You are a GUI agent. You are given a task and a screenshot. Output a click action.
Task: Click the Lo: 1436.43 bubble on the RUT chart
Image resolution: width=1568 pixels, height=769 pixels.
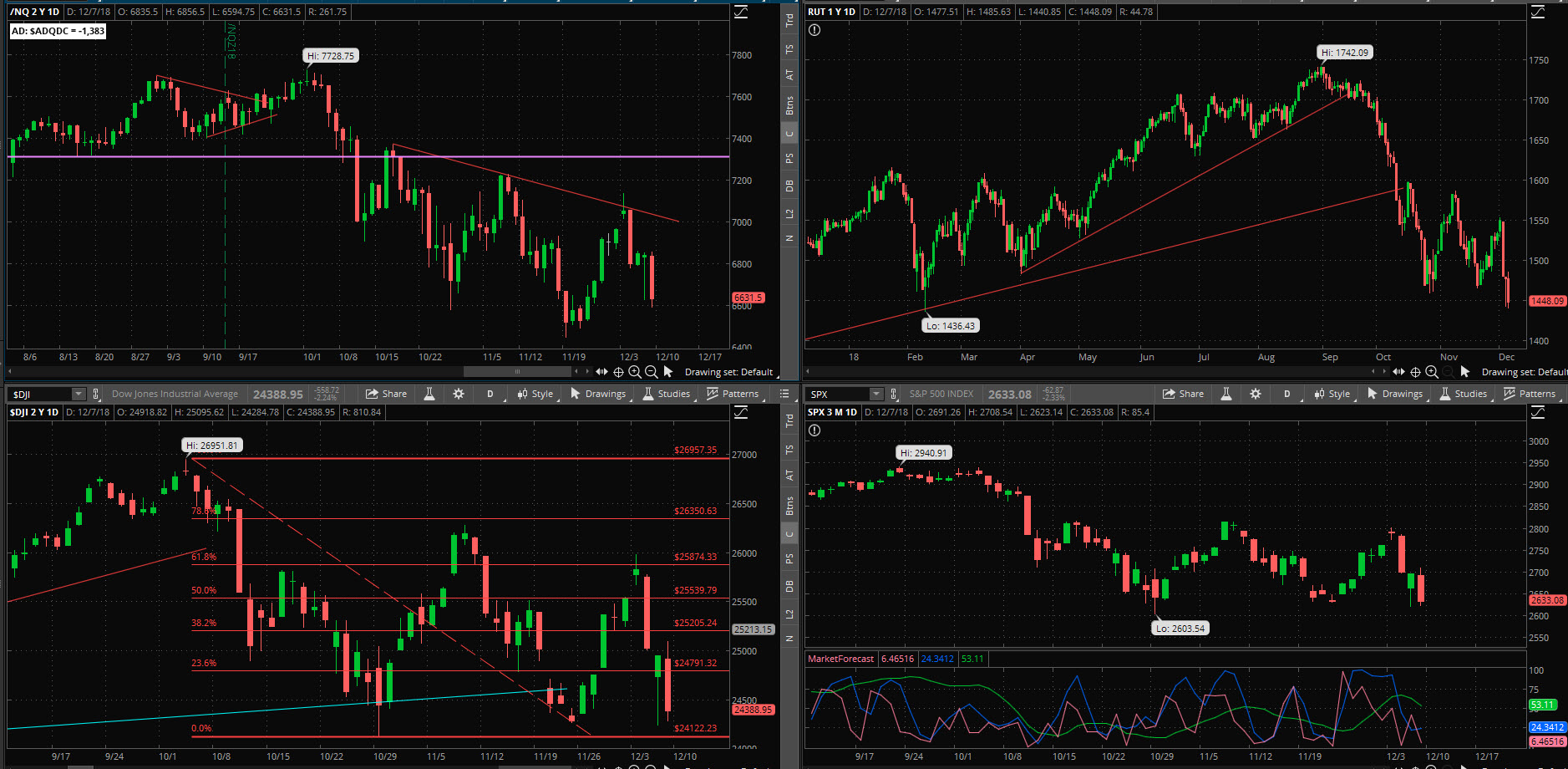coord(950,326)
